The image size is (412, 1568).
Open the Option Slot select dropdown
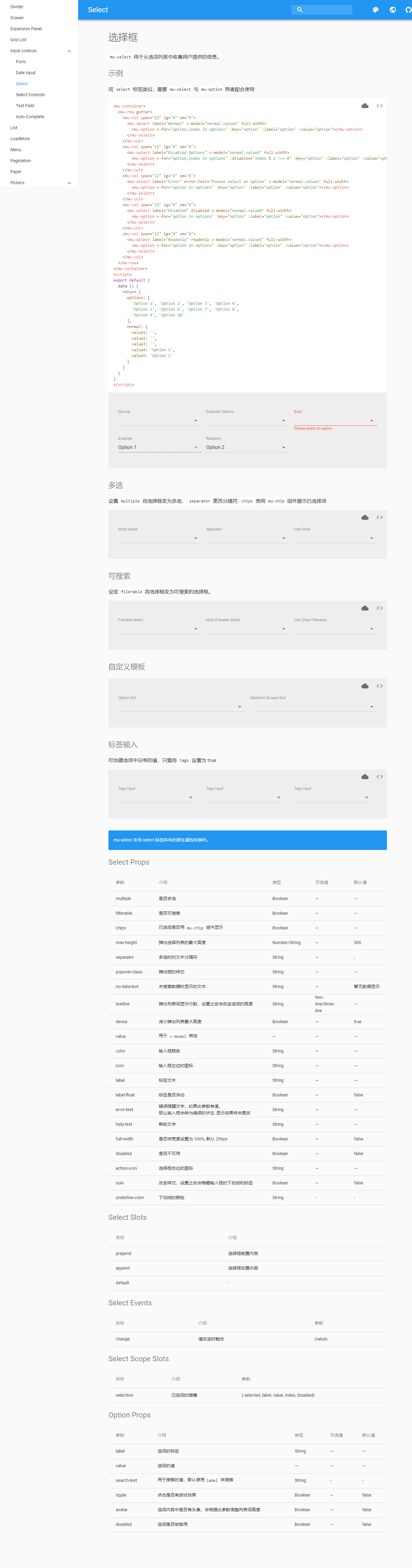click(181, 707)
